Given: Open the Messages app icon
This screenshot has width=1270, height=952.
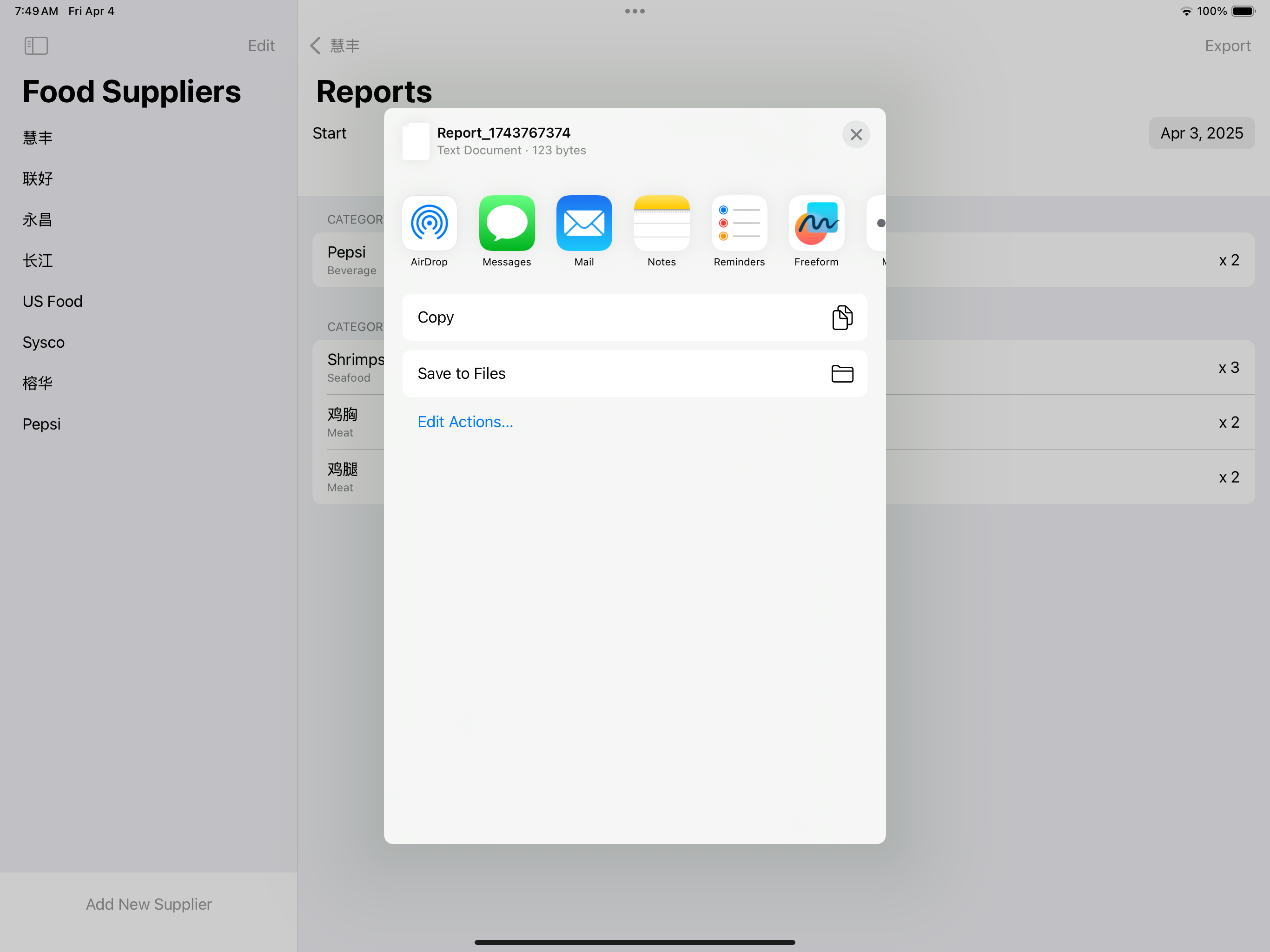Looking at the screenshot, I should pyautogui.click(x=506, y=224).
